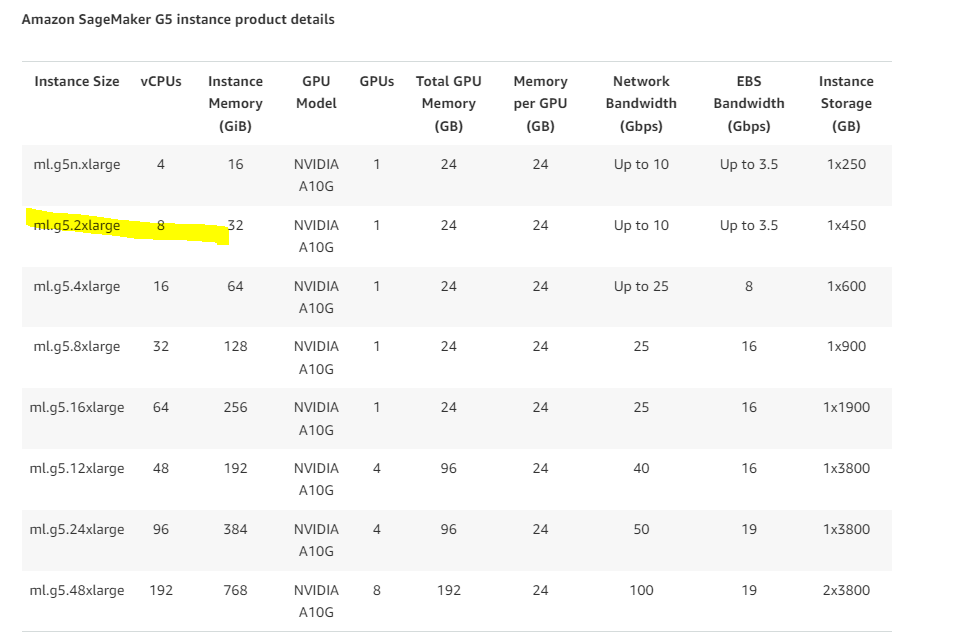
Task: Click the ml.g5.8xlarge instance name
Action: (77, 347)
